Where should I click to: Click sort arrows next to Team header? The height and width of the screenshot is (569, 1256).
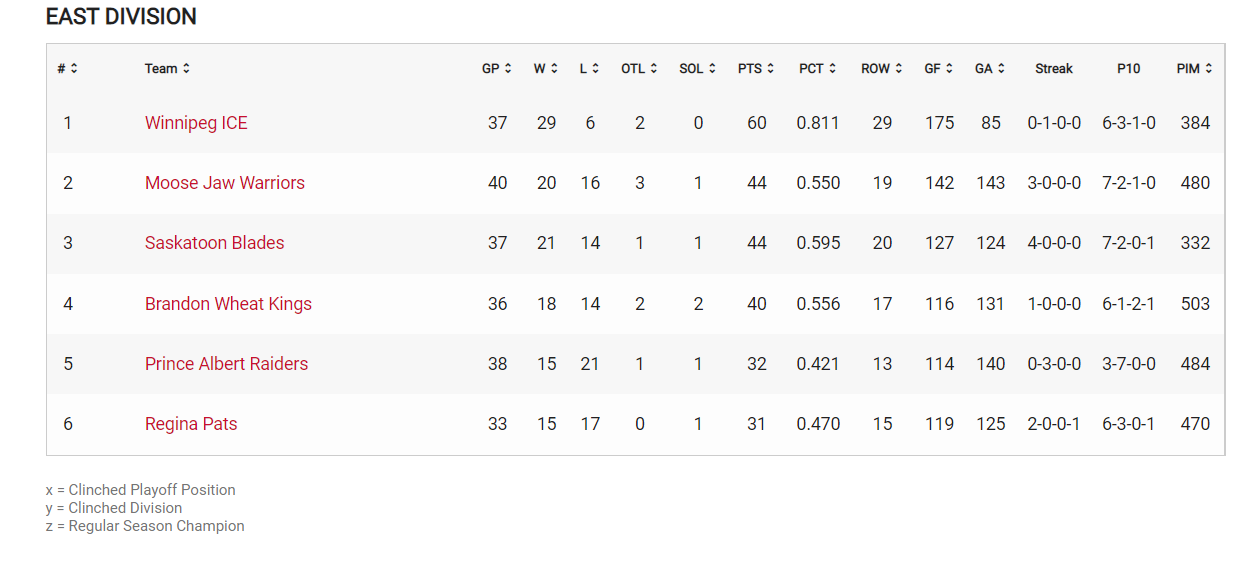point(186,69)
